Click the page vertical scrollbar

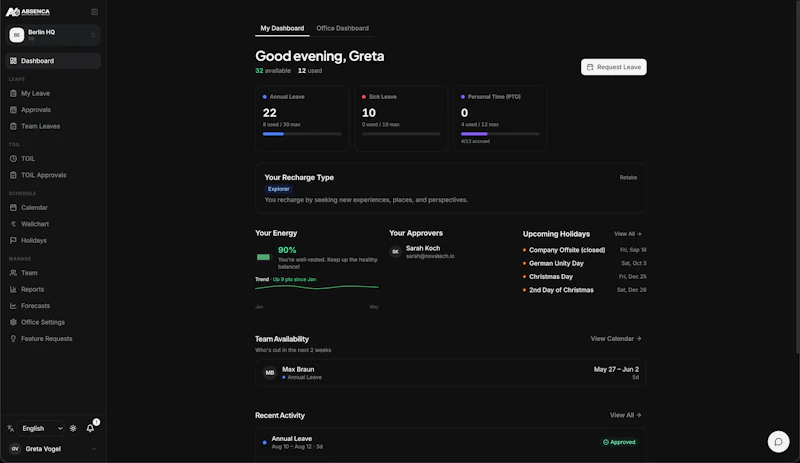(x=797, y=176)
